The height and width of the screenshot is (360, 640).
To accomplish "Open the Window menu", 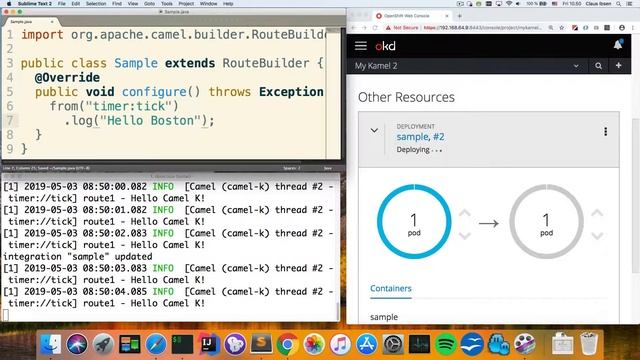I will tap(209, 4).
